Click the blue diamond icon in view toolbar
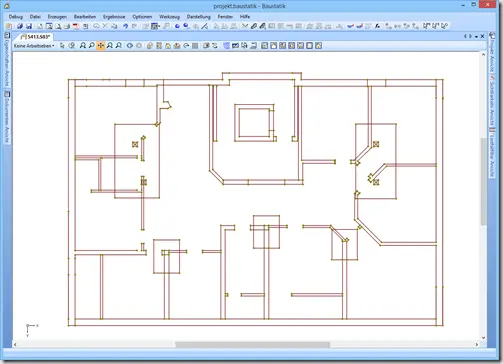This screenshot has height=364, width=503. pos(130,46)
